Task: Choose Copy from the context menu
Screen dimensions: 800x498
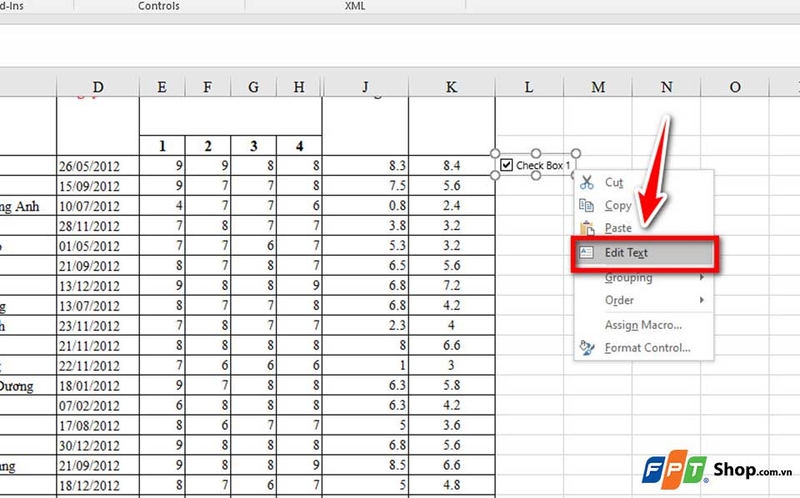Action: (x=643, y=205)
